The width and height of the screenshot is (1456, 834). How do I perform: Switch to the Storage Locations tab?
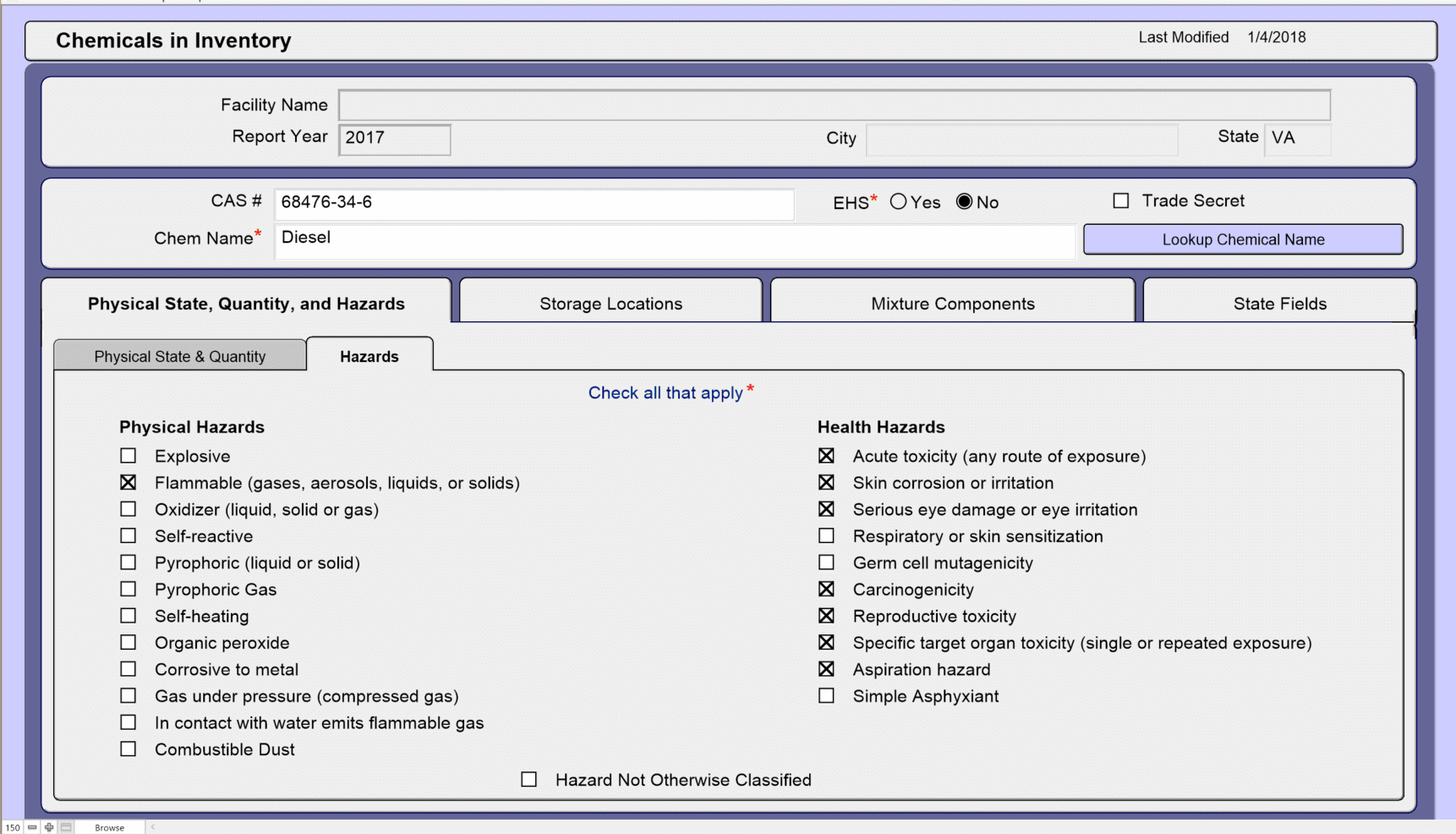pyautogui.click(x=610, y=304)
